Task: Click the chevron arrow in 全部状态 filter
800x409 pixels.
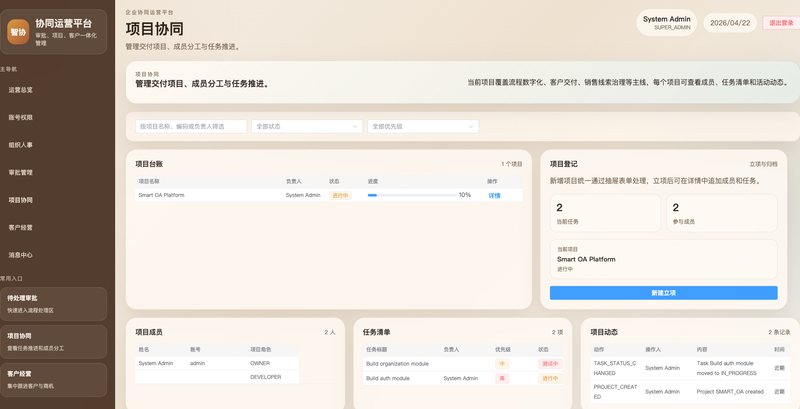Action: [x=355, y=126]
